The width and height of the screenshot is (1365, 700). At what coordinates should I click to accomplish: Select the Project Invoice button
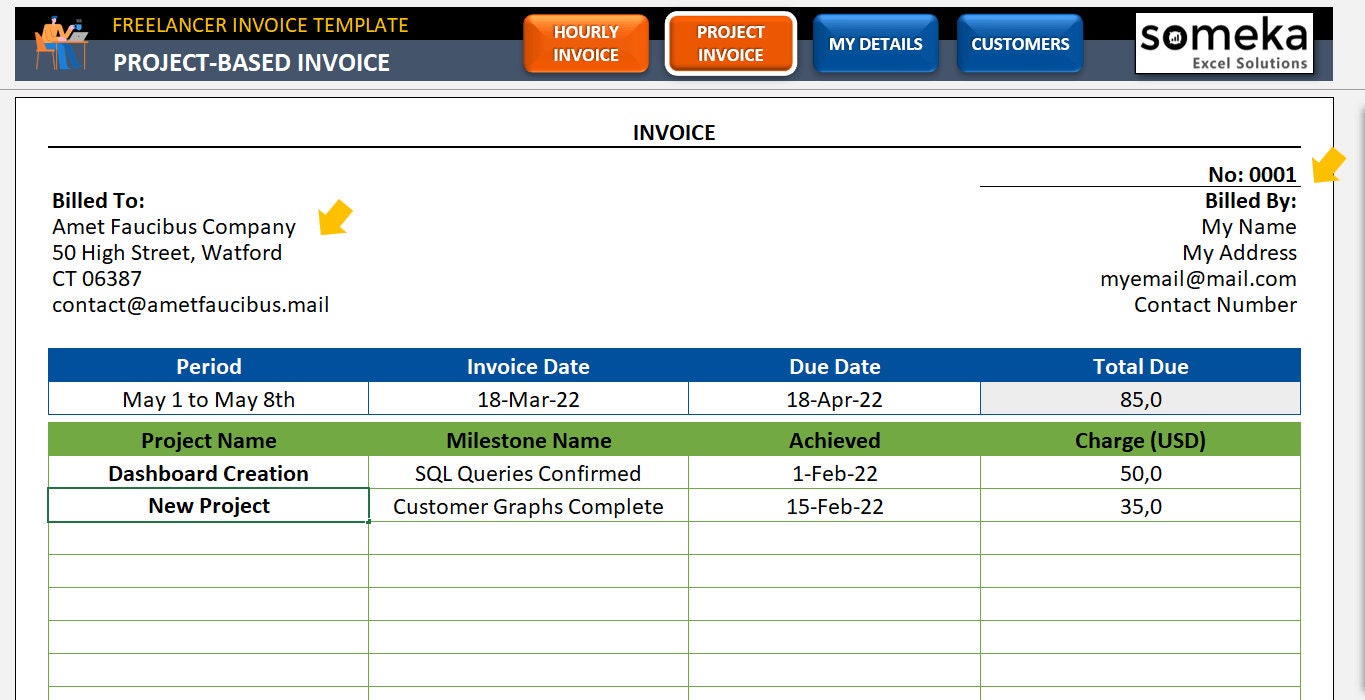tap(731, 44)
